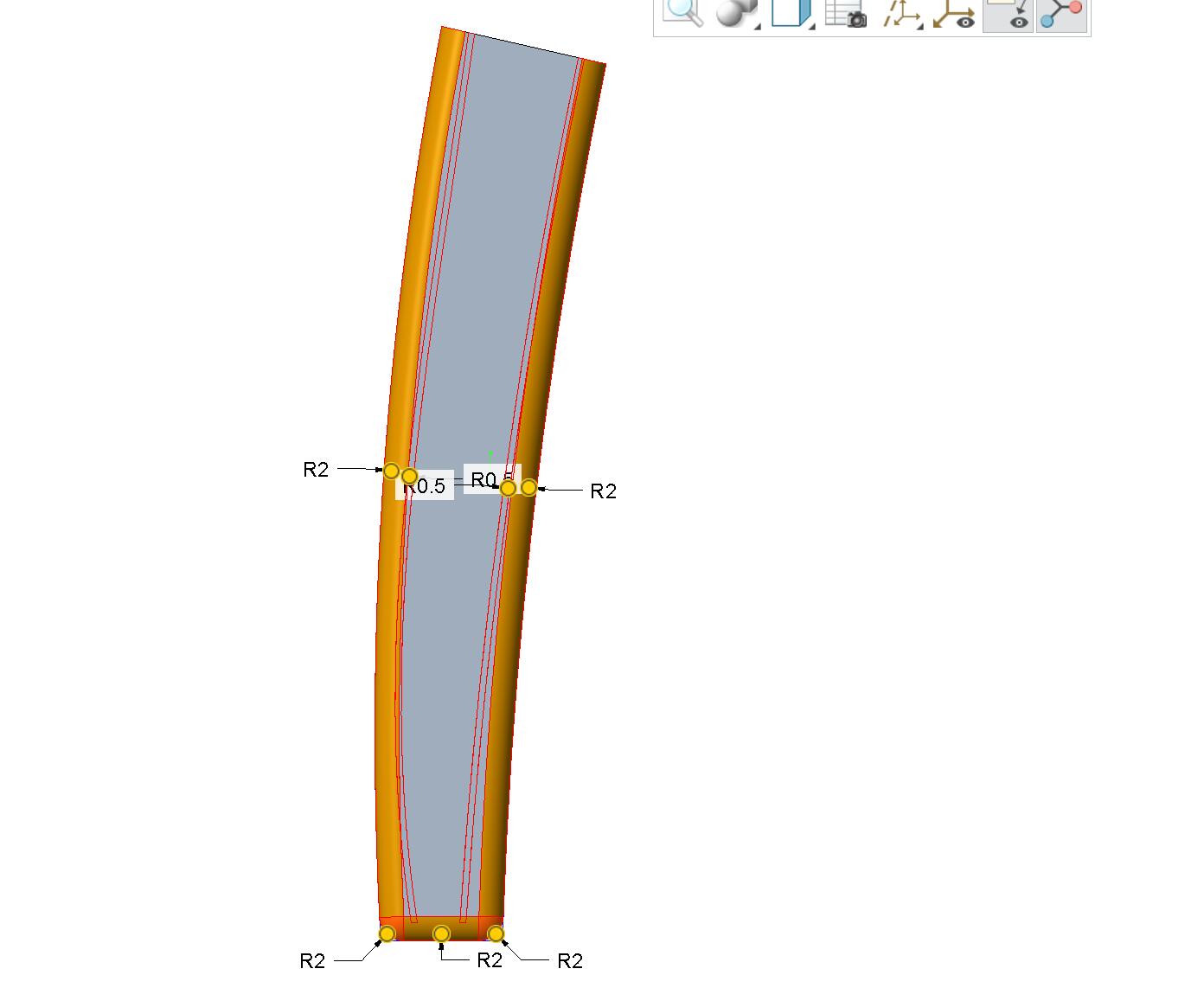Click the bottom-right round anchor point
This screenshot has height=988, width=1204.
click(x=496, y=933)
